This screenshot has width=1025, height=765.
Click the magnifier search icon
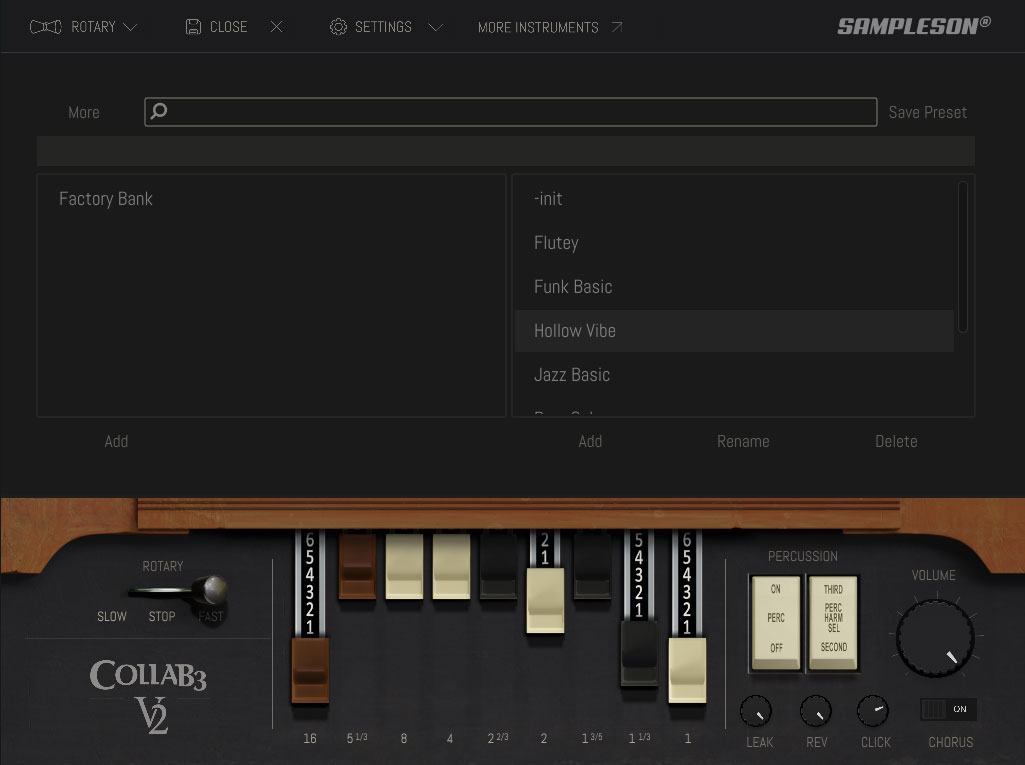pyautogui.click(x=159, y=111)
